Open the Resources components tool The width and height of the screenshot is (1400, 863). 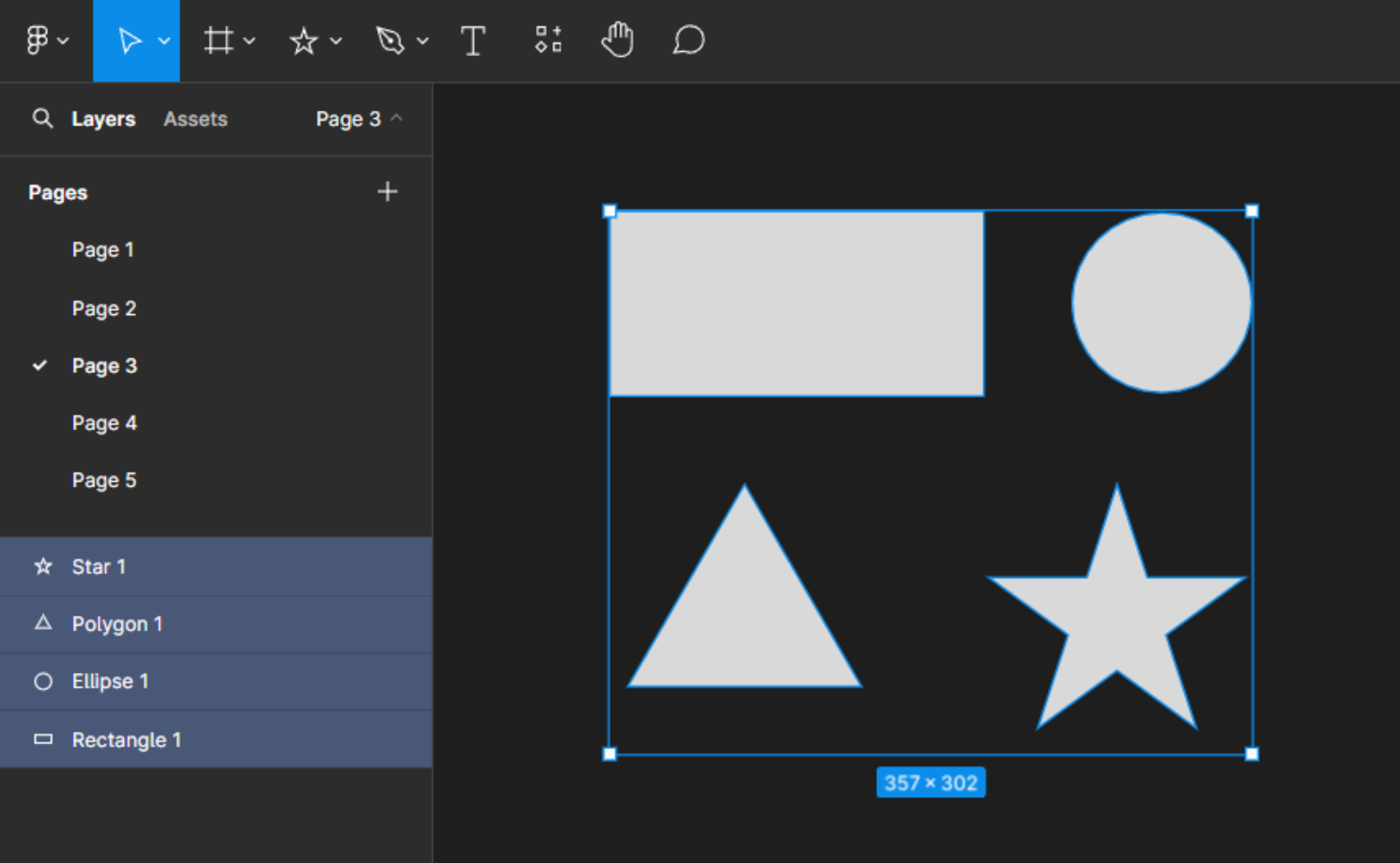(x=548, y=40)
